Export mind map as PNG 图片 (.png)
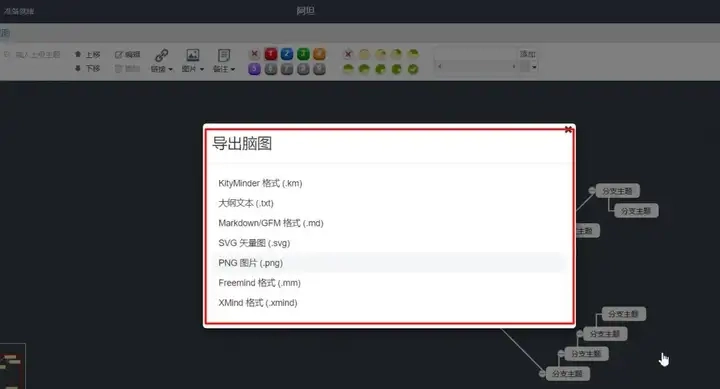Screen dimensions: 720x389 coord(389,263)
